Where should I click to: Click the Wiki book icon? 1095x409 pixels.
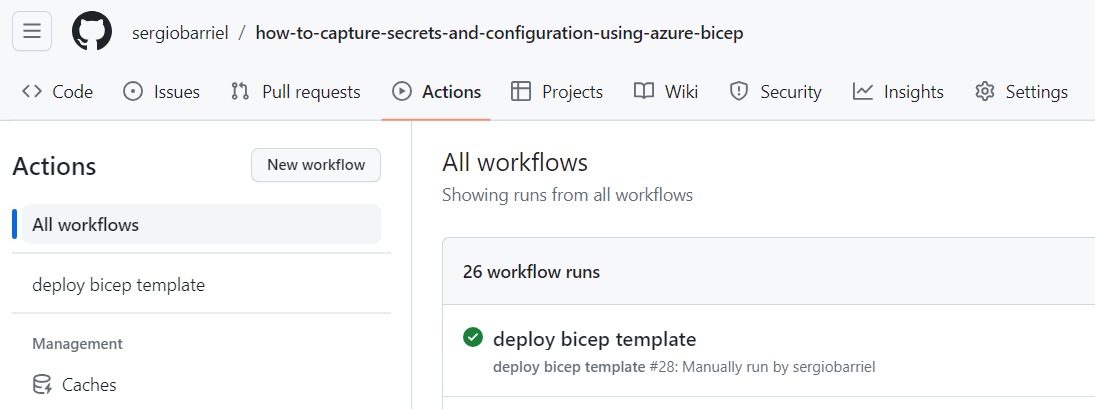tap(644, 91)
